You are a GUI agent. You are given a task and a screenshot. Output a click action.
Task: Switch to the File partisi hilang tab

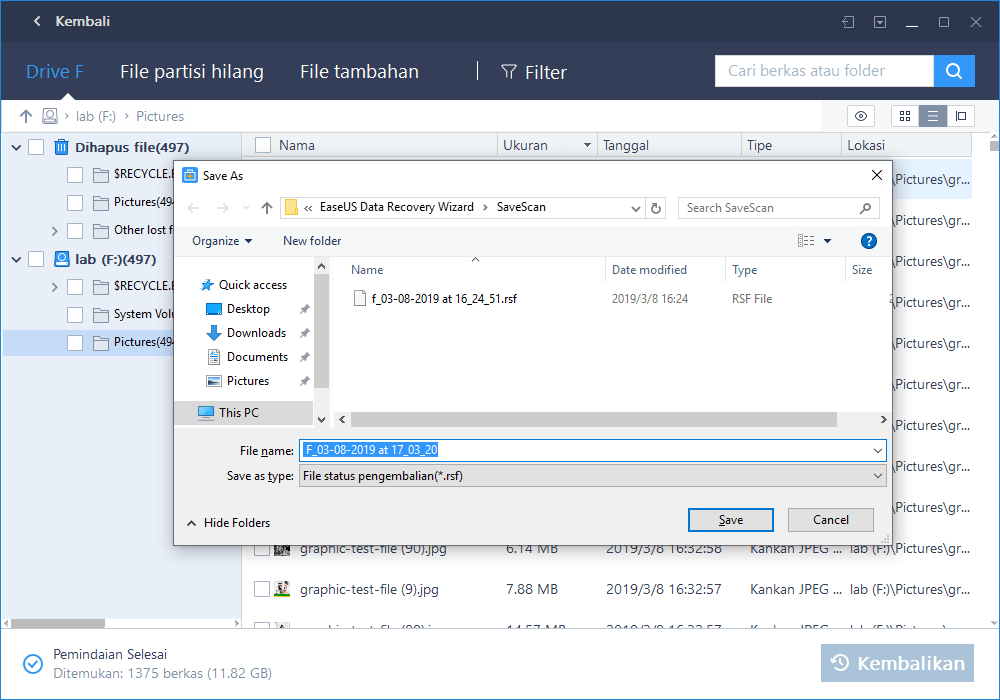click(x=191, y=71)
